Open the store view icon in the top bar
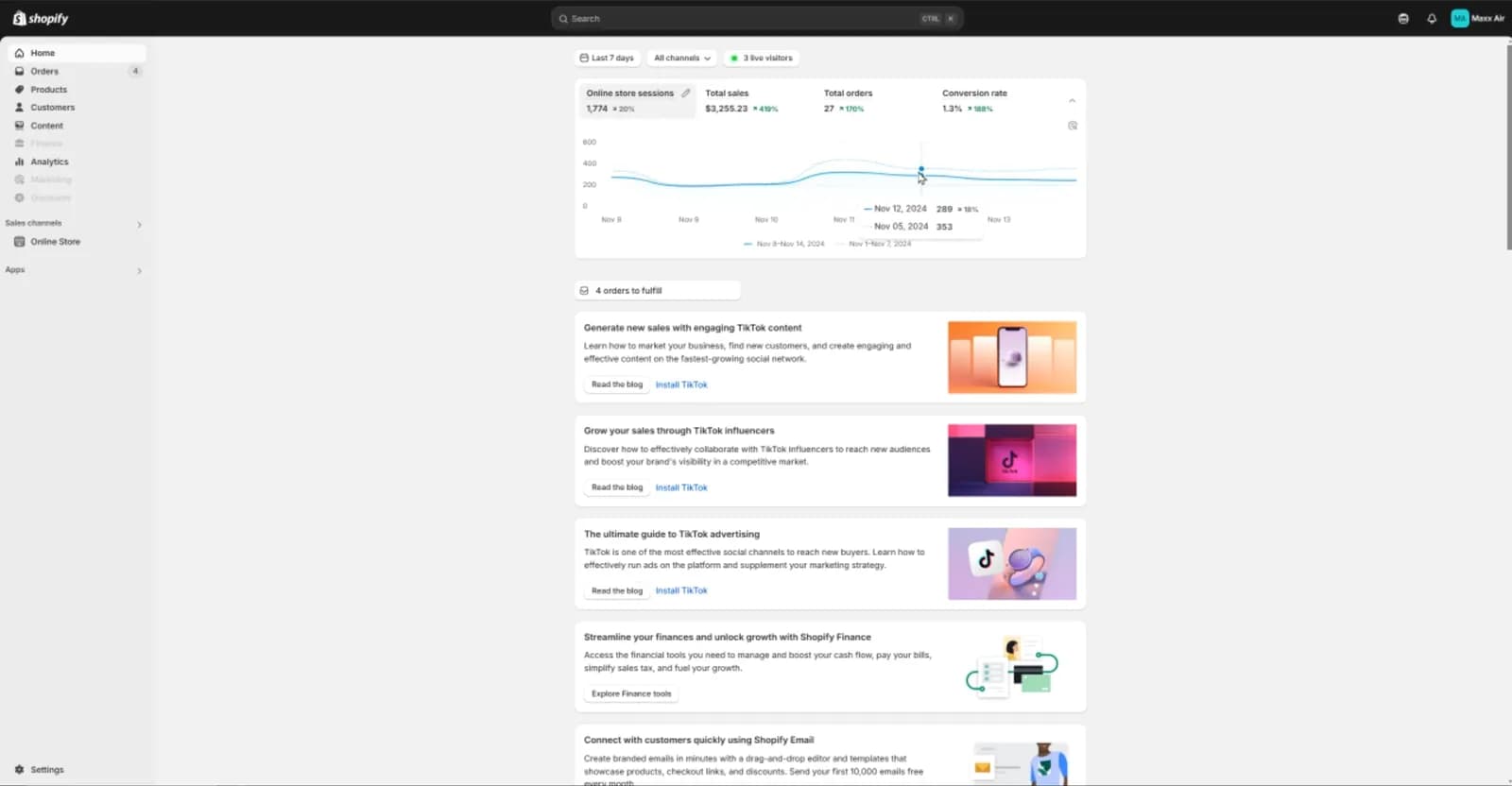 point(1403,19)
